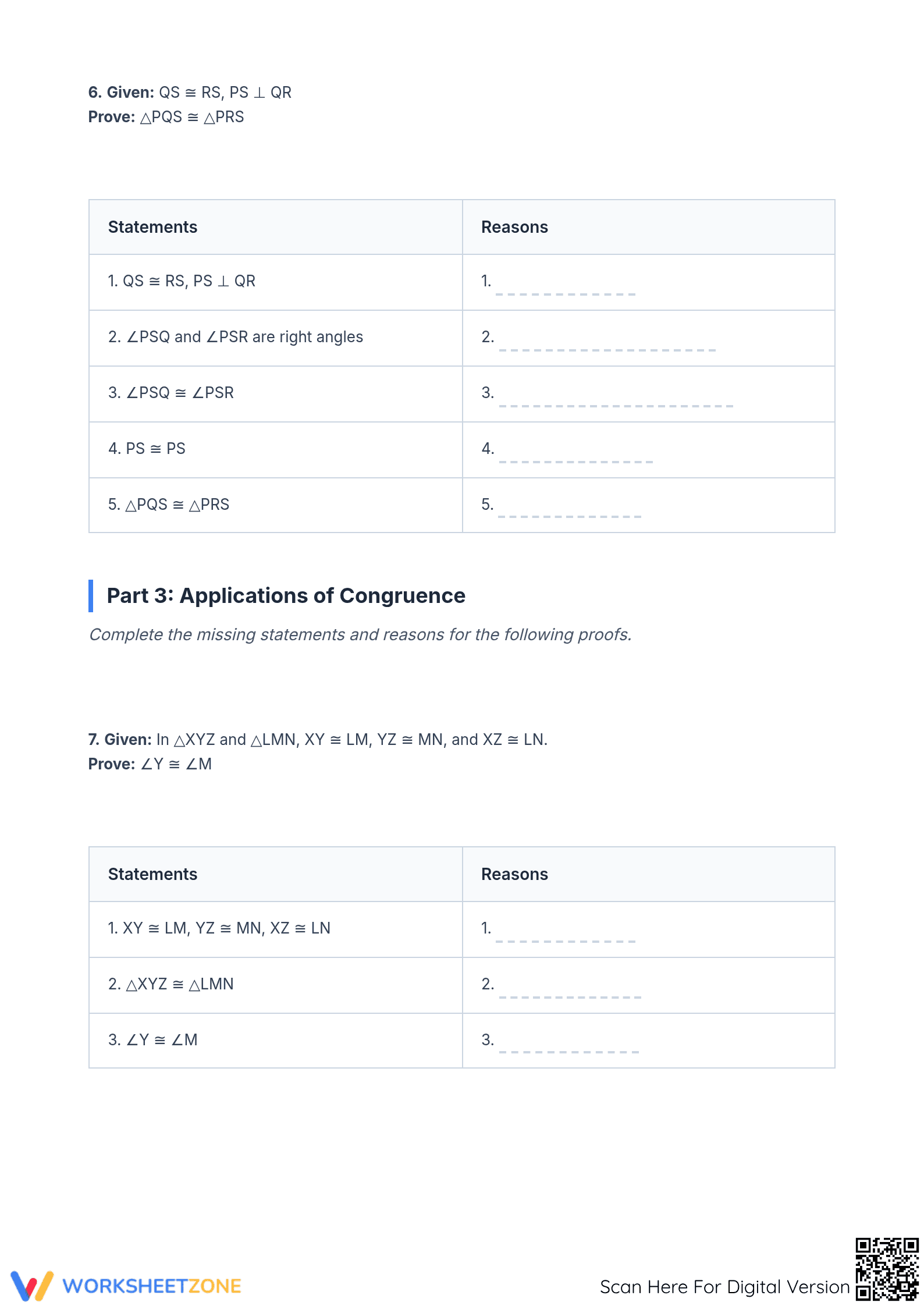Click the WorksheetZone logo icon

[x=32, y=1286]
